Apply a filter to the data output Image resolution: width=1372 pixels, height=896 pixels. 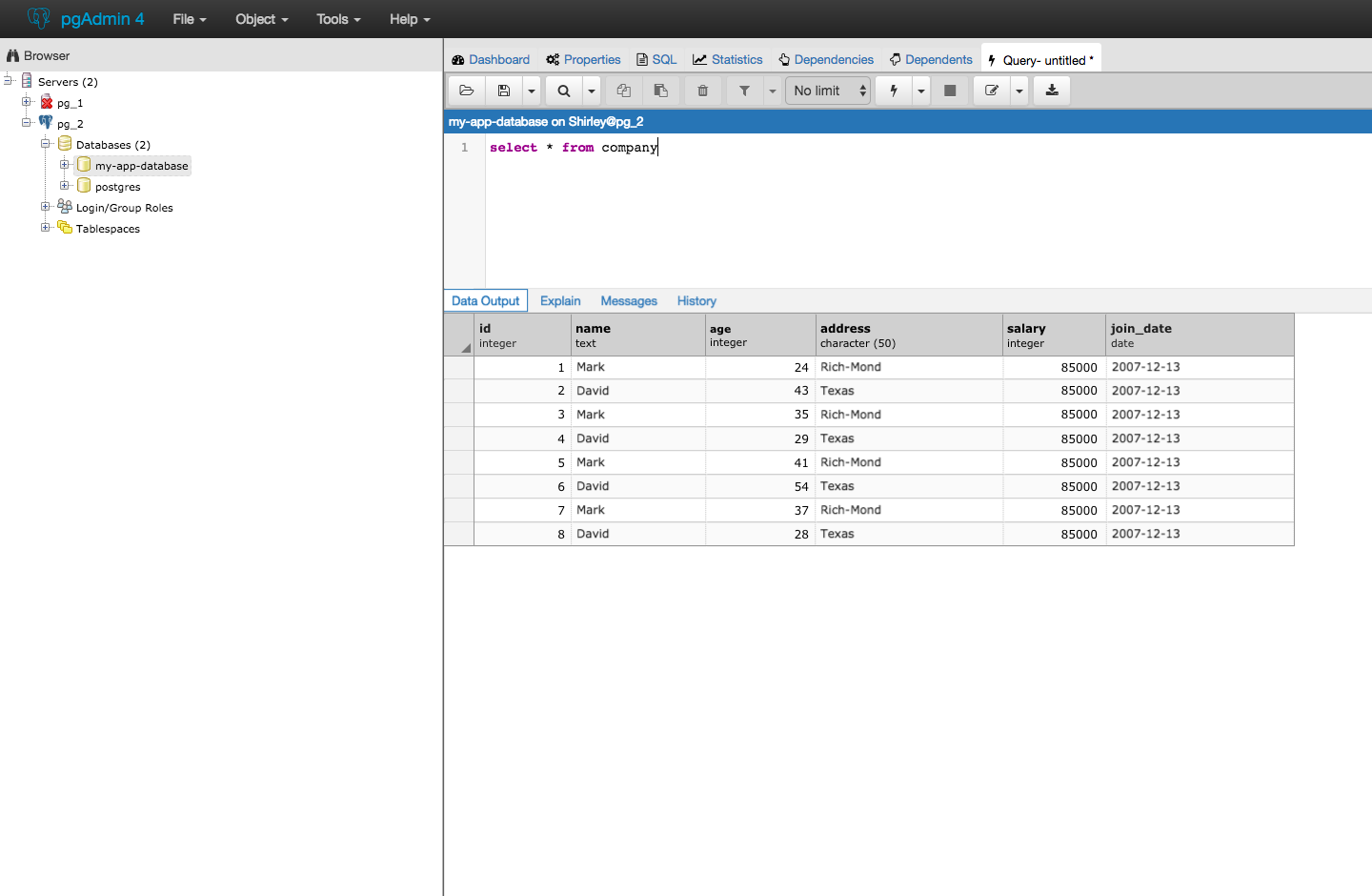[744, 90]
